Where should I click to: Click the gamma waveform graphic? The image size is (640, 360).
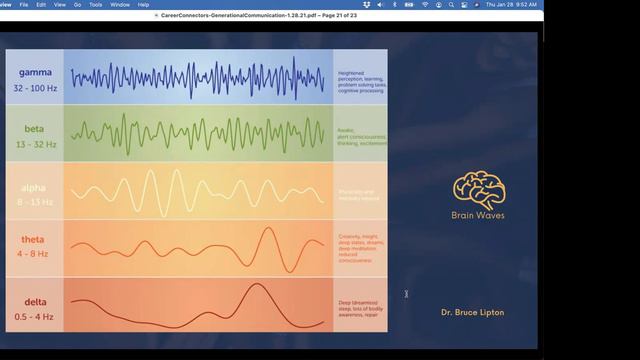[x=198, y=78]
